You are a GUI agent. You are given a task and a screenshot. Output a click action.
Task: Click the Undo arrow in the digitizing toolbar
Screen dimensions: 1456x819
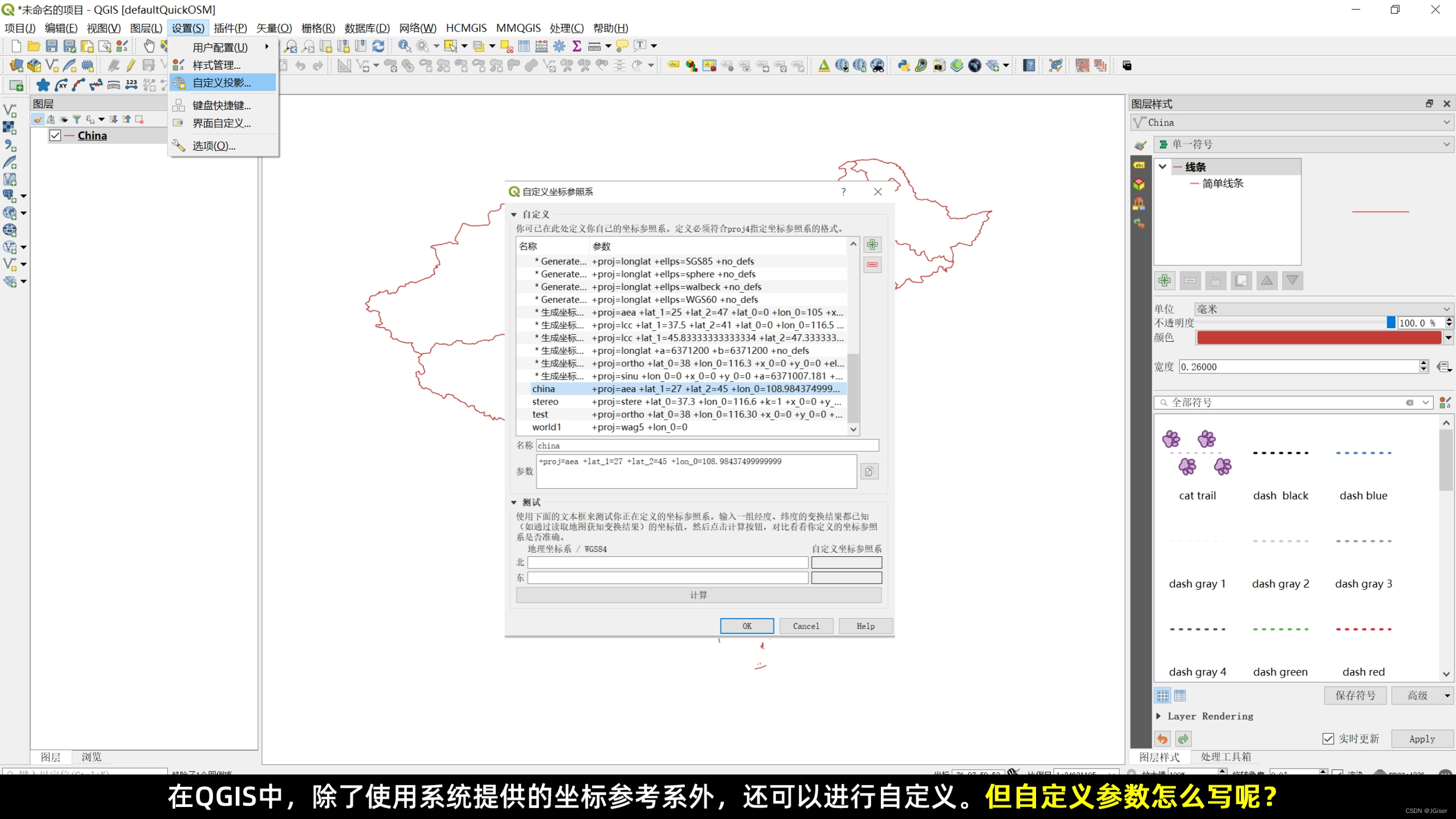click(x=300, y=66)
